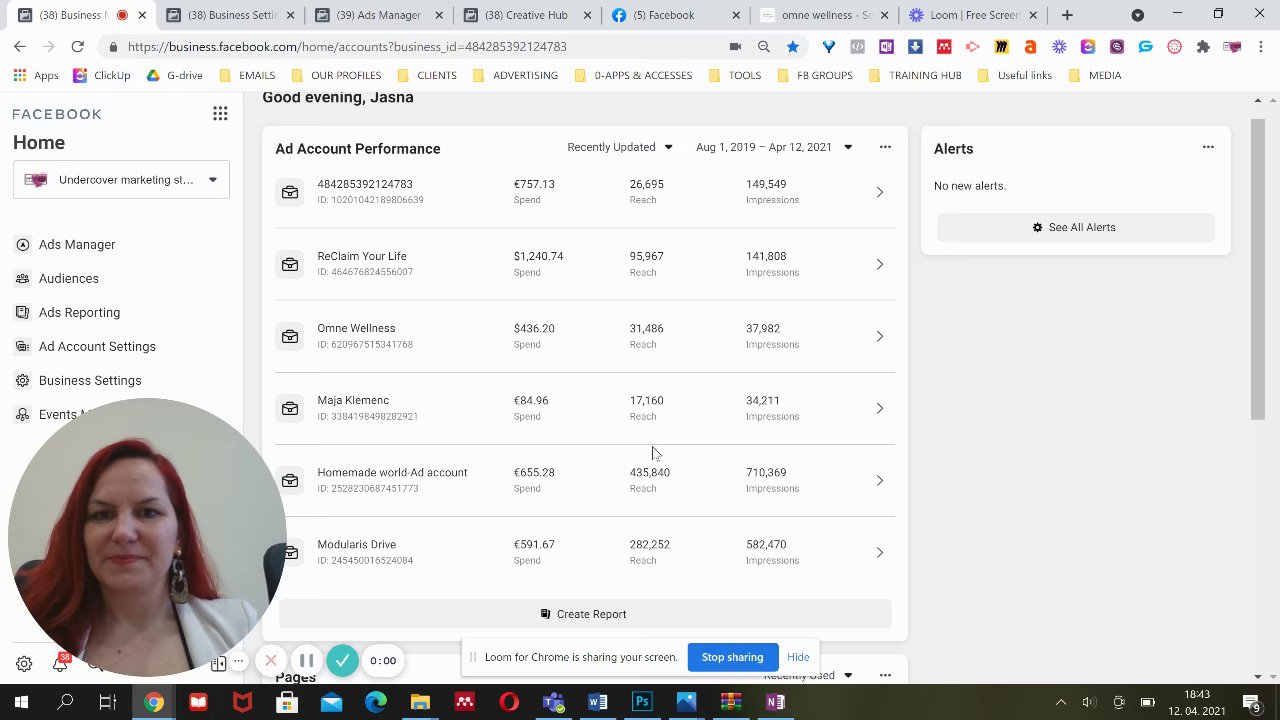1280x720 pixels.
Task: Expand the 484285392124783 ad account row
Action: (880, 192)
